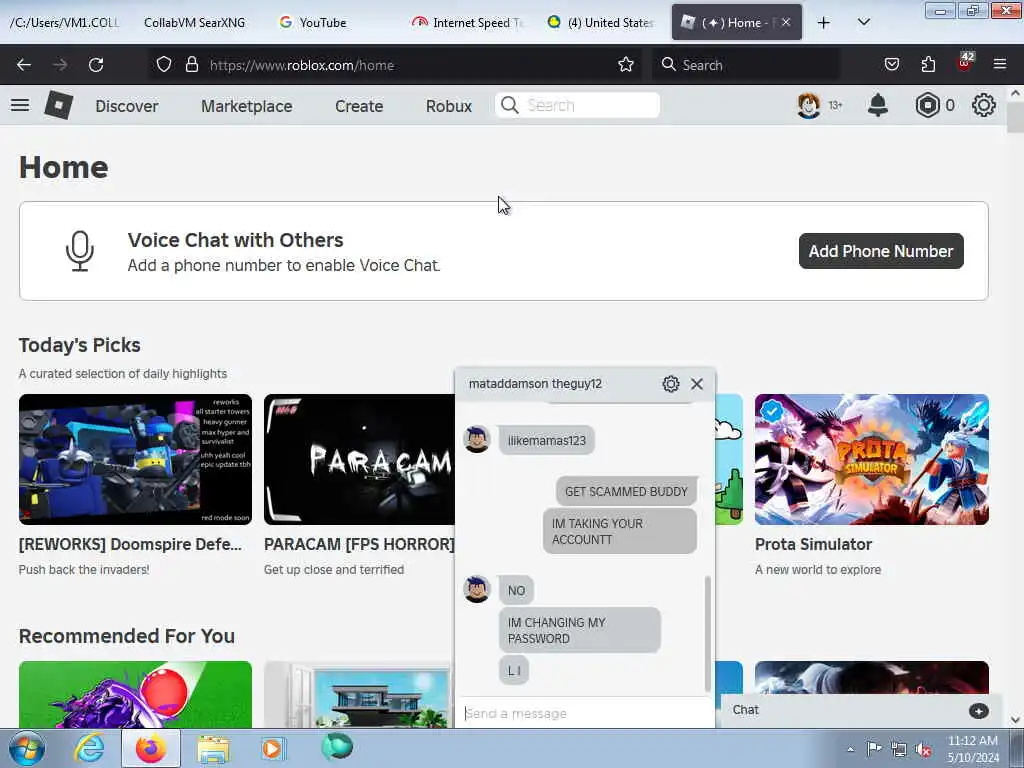Click the PARACAM [FPS HORROR] title

tap(359, 544)
